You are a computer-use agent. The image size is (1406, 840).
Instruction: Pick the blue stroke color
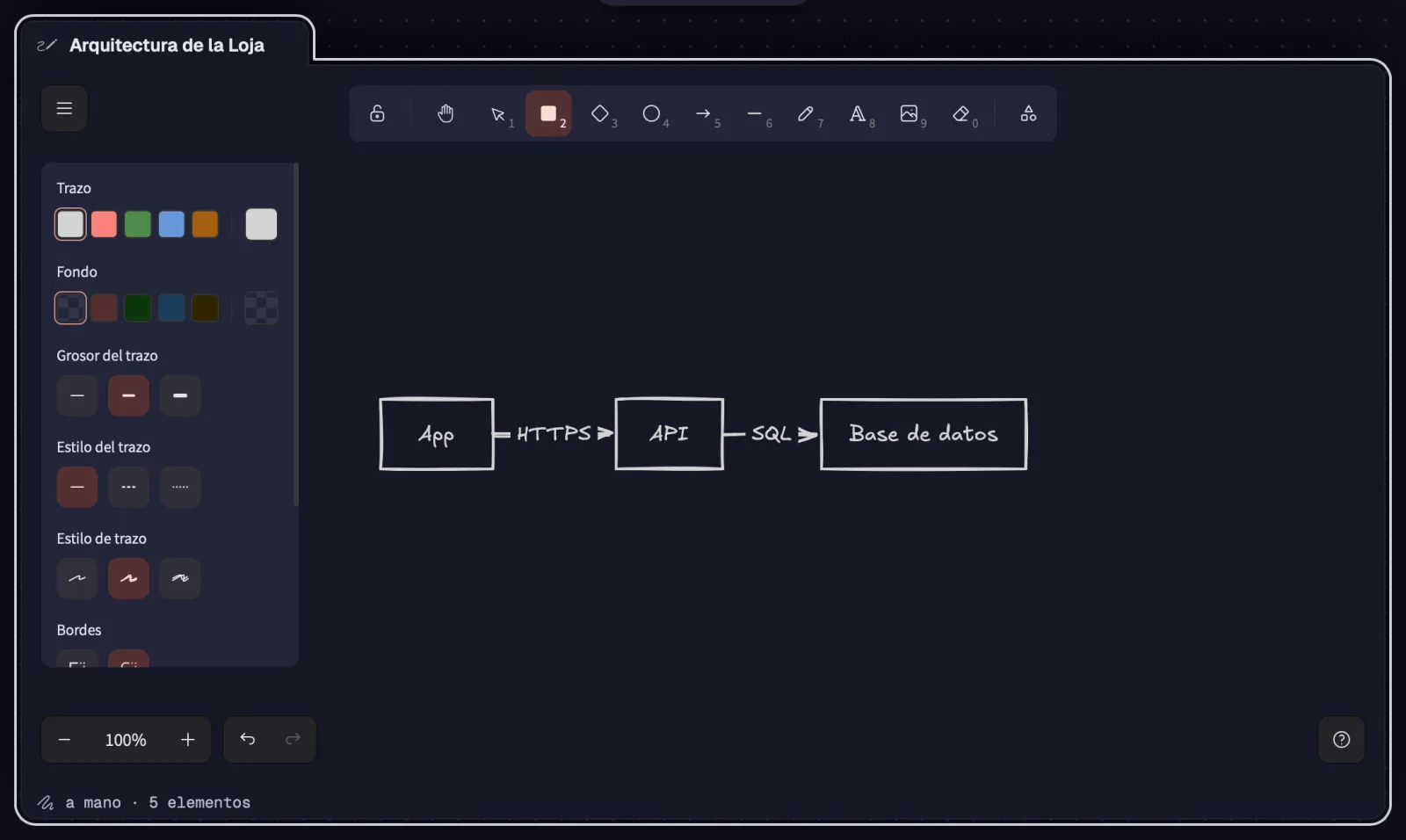pyautogui.click(x=171, y=224)
